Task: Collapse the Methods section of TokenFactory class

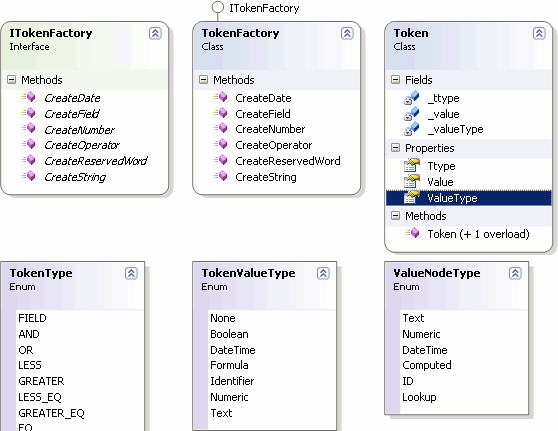Action: pos(203,79)
